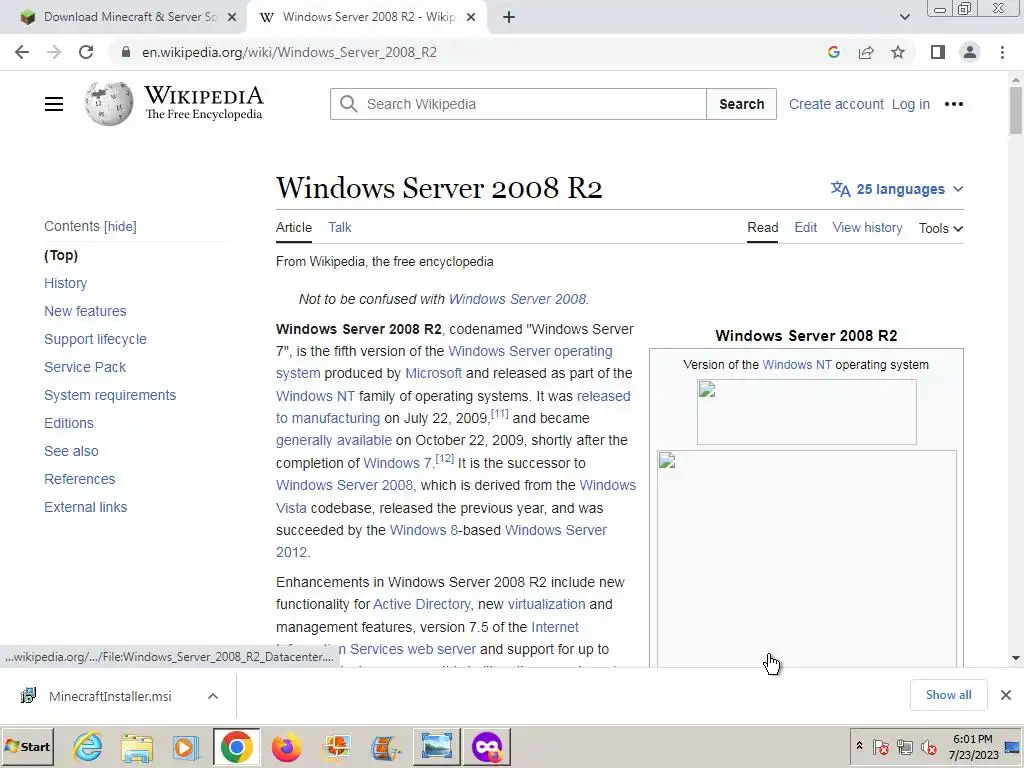This screenshot has width=1024, height=768.
Task: Close the Windows Server 2008 R2 tab
Action: click(x=471, y=17)
